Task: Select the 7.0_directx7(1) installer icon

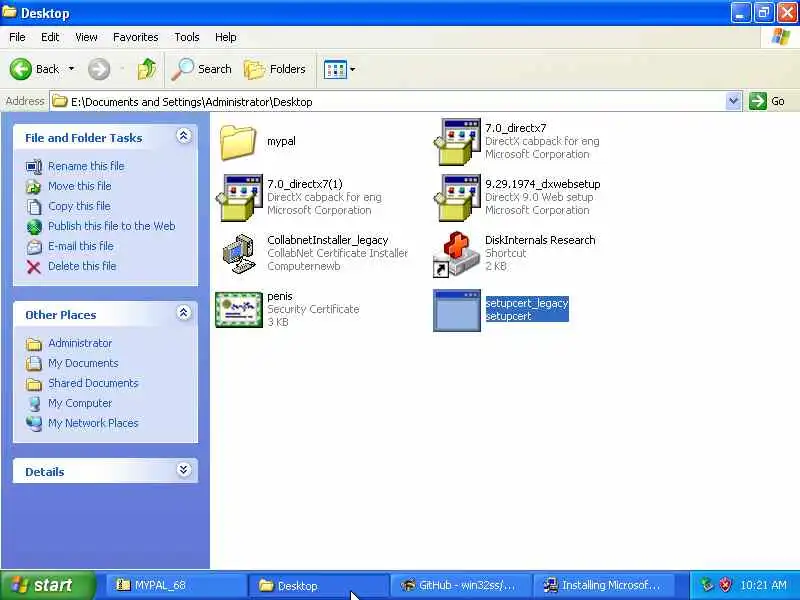Action: 239,197
